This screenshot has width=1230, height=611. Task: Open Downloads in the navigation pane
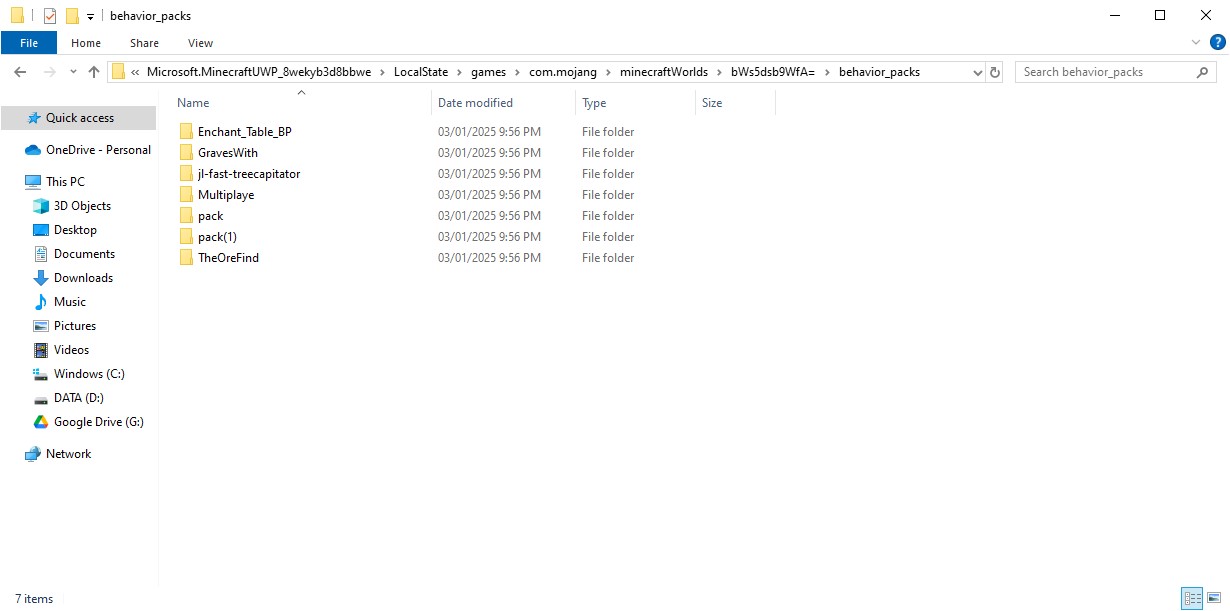[x=83, y=278]
